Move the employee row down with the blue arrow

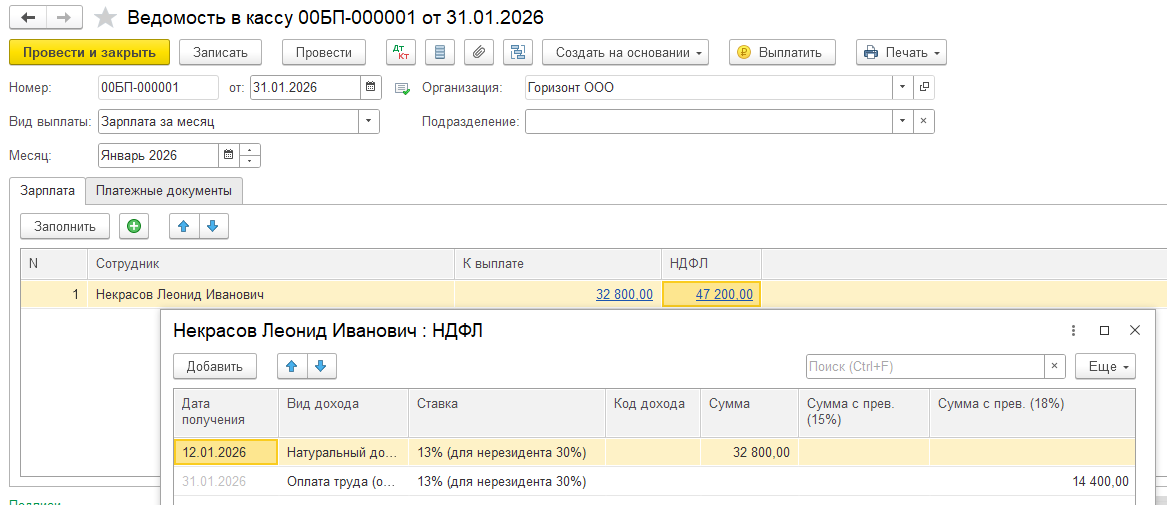tap(212, 226)
